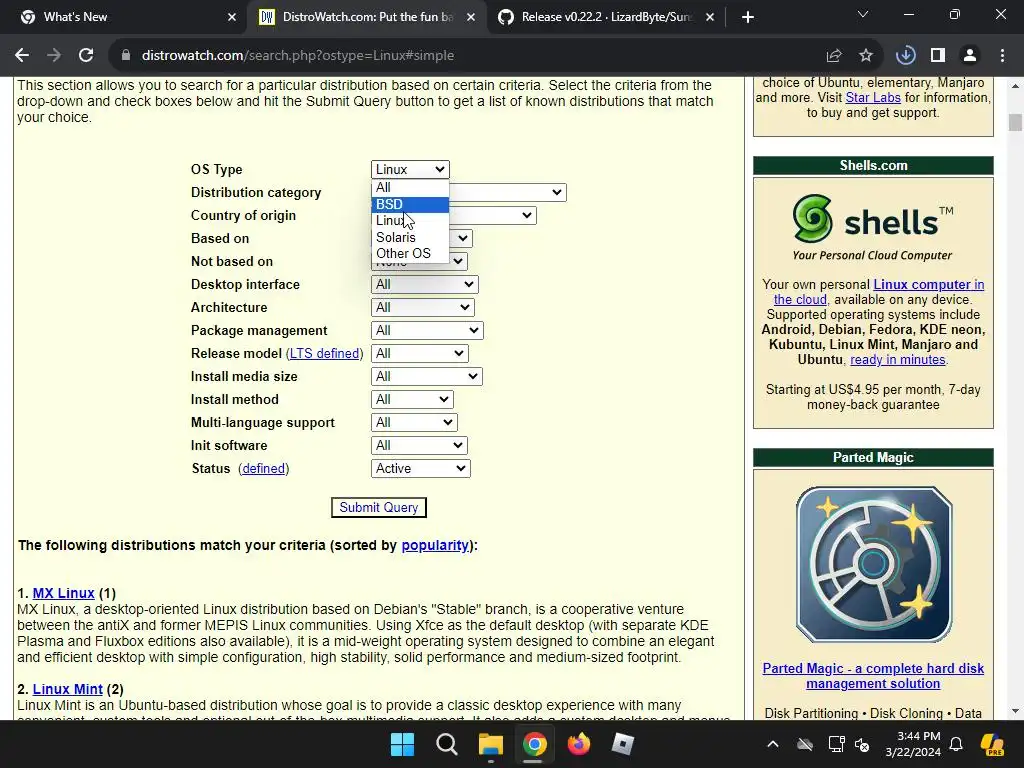Open the Windows Start menu
This screenshot has height=768, width=1024.
[402, 744]
